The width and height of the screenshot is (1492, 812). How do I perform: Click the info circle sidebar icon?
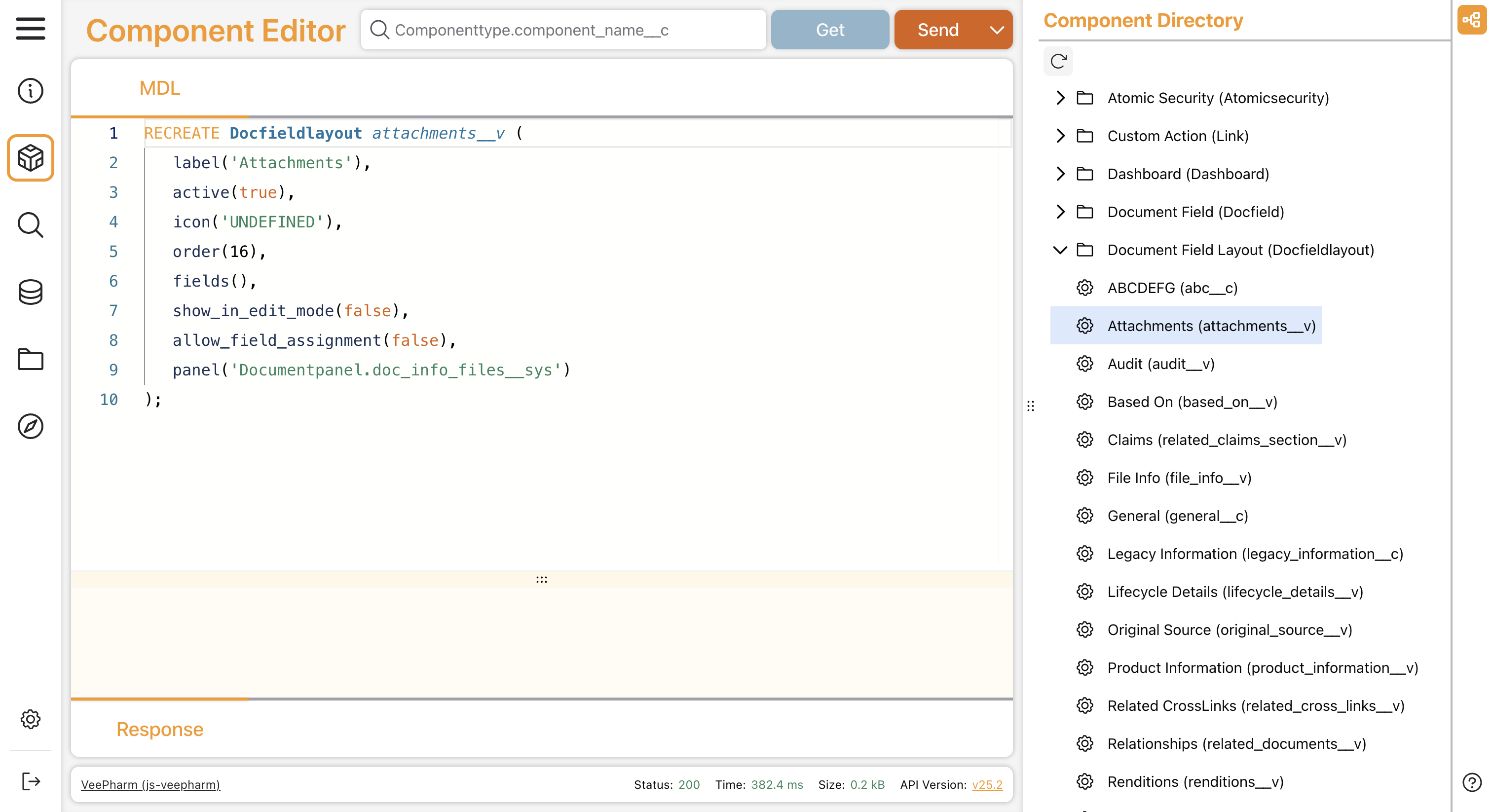(30, 91)
